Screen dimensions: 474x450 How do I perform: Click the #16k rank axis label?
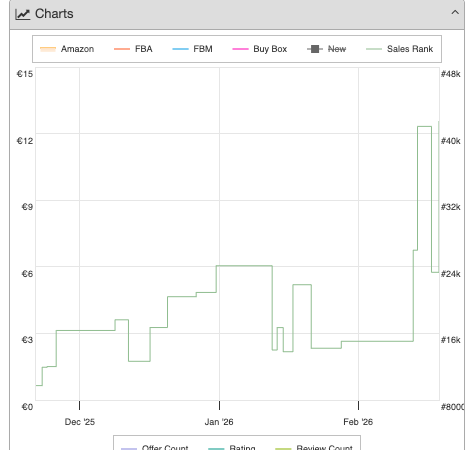[x=451, y=340]
